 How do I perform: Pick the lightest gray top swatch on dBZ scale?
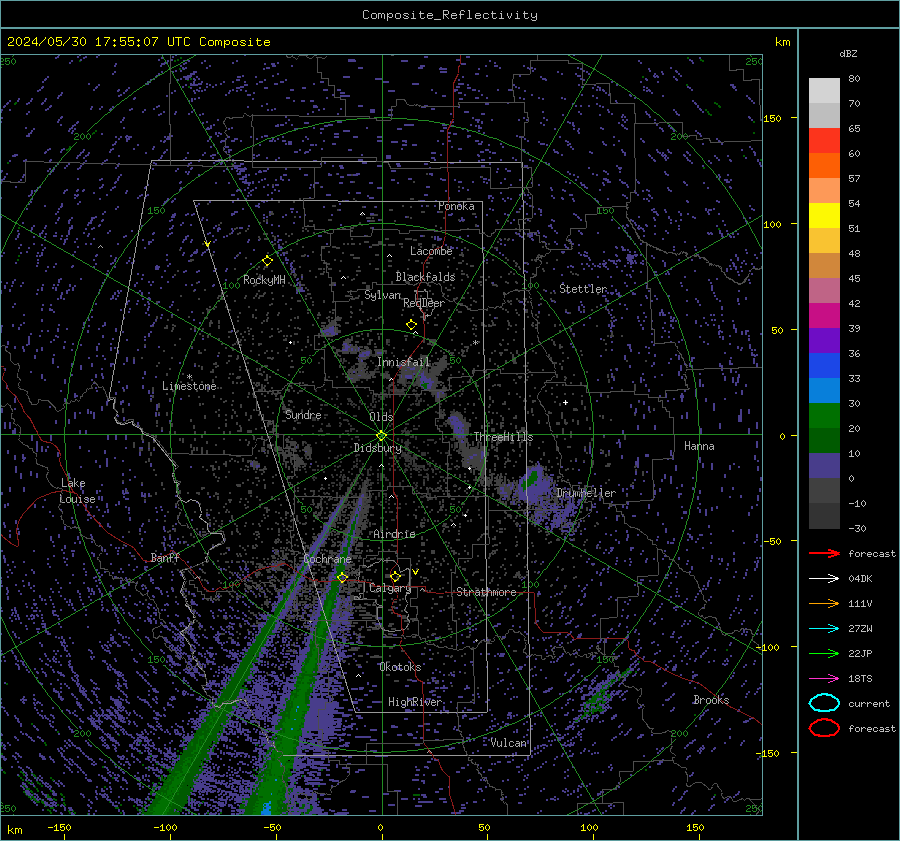(824, 90)
